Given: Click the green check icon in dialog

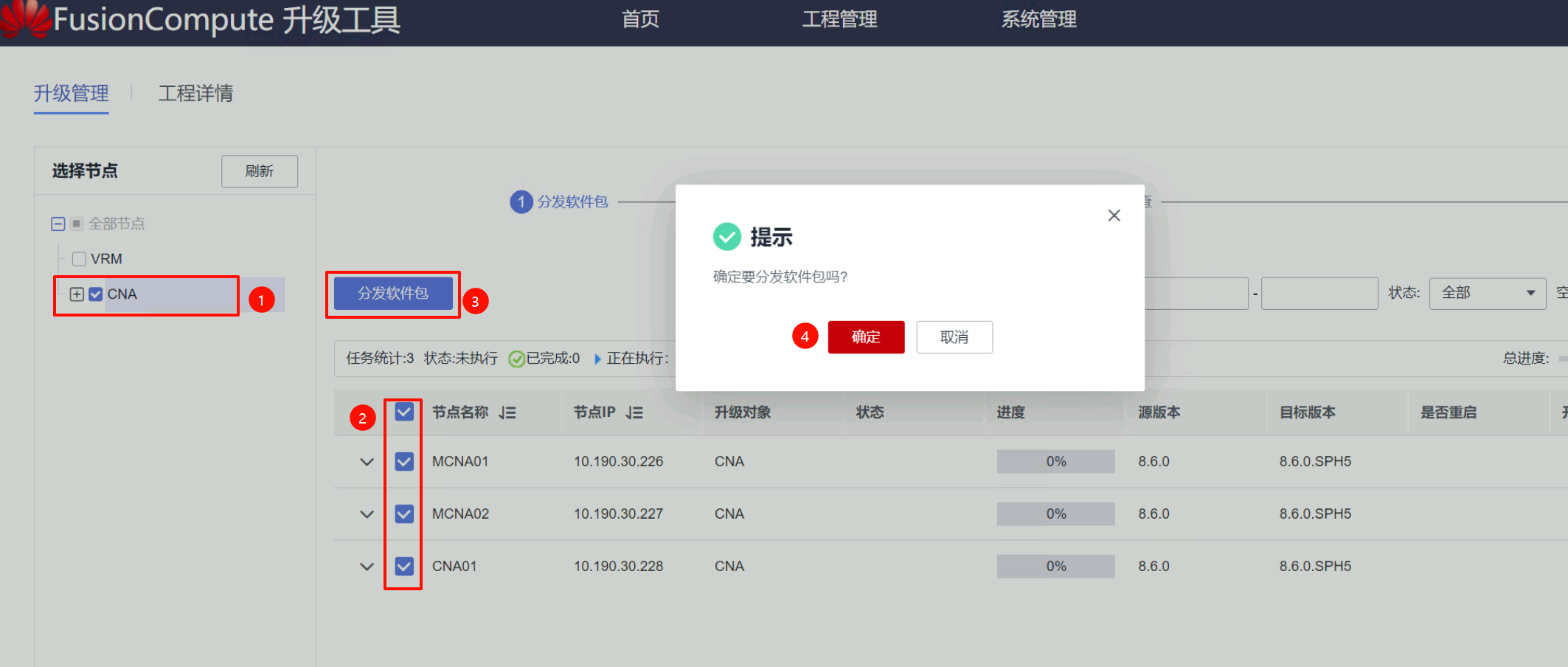Looking at the screenshot, I should 726,237.
